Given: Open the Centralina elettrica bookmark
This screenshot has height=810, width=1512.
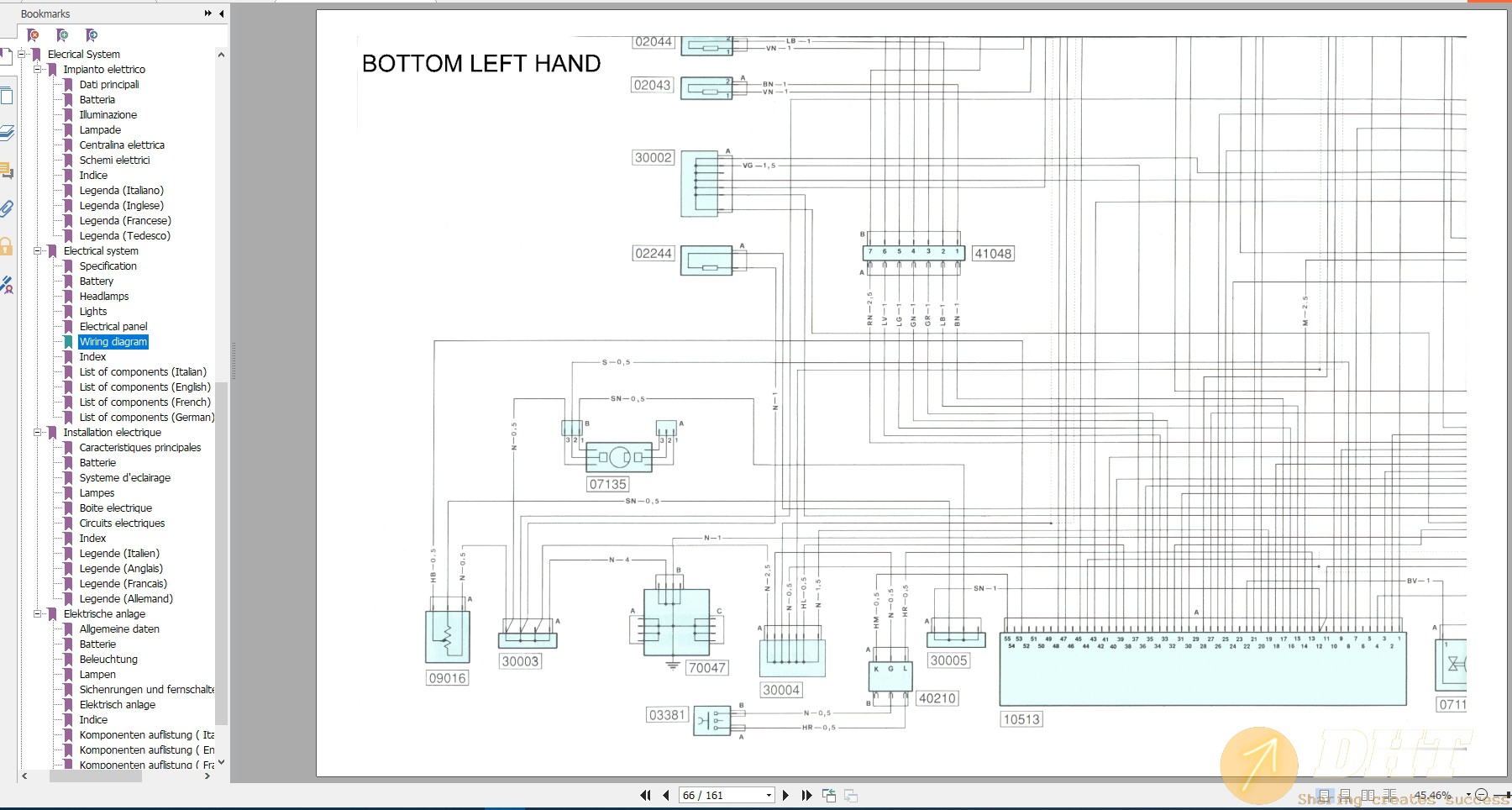Looking at the screenshot, I should (122, 145).
